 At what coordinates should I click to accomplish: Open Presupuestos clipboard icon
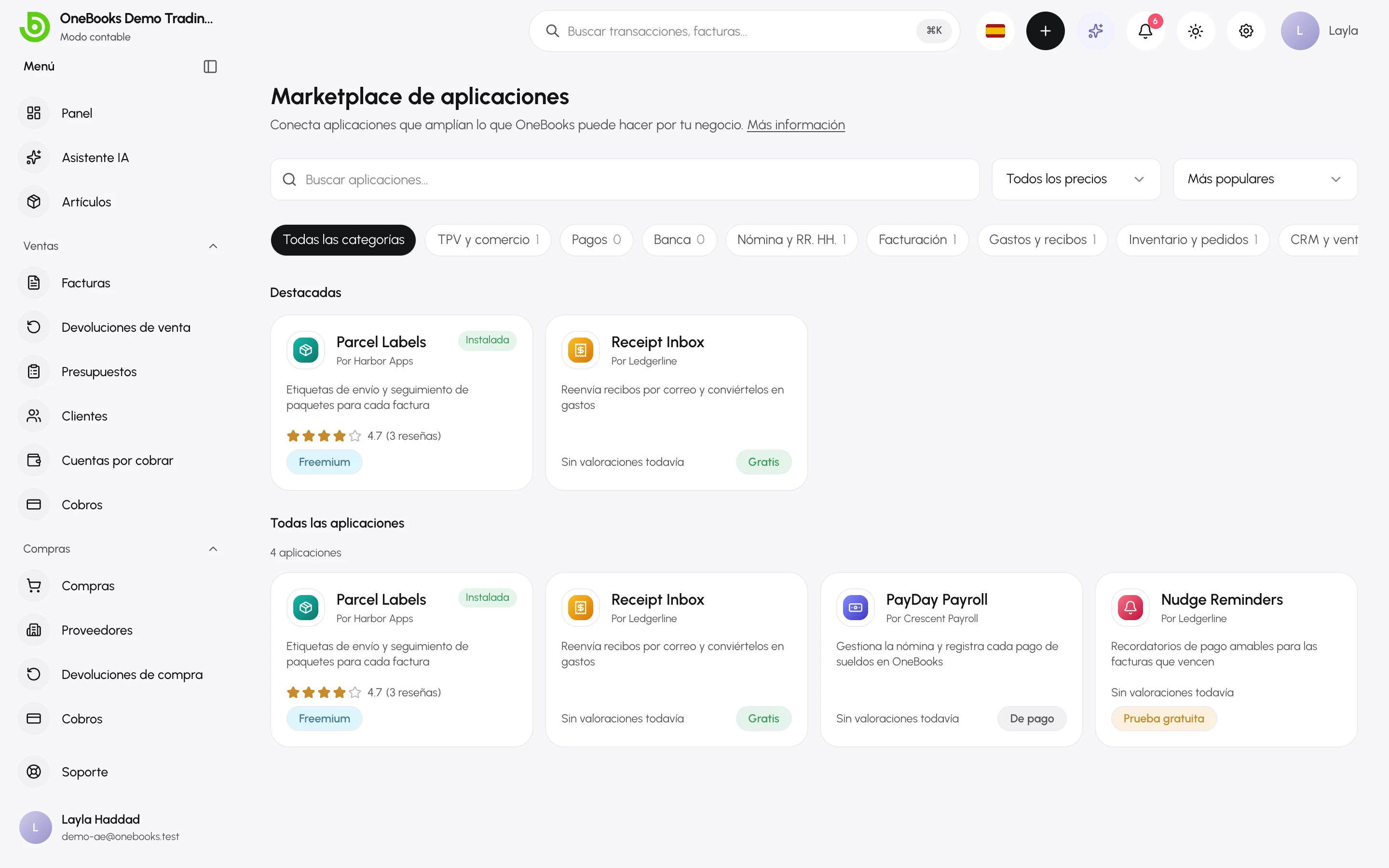(x=34, y=371)
